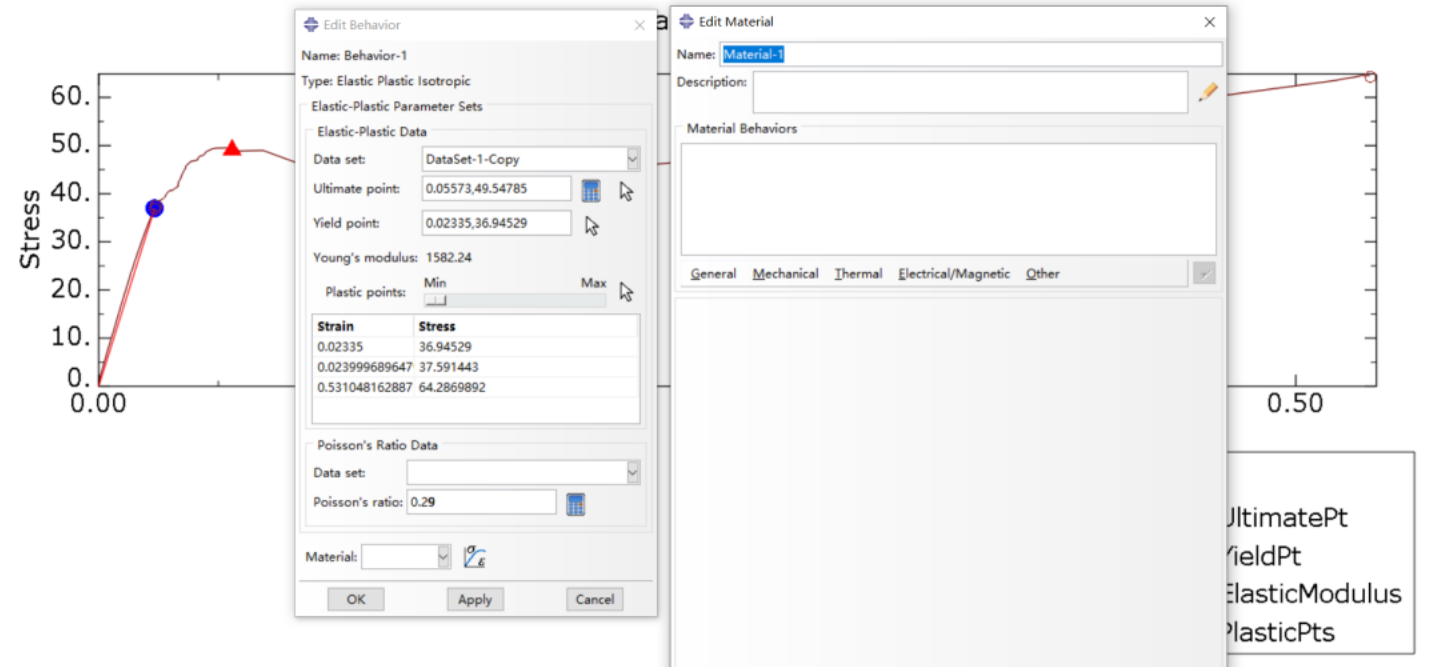Image resolution: width=1430 pixels, height=667 pixels.
Task: Click the blue circle yield point marker
Action: pyautogui.click(x=154, y=208)
